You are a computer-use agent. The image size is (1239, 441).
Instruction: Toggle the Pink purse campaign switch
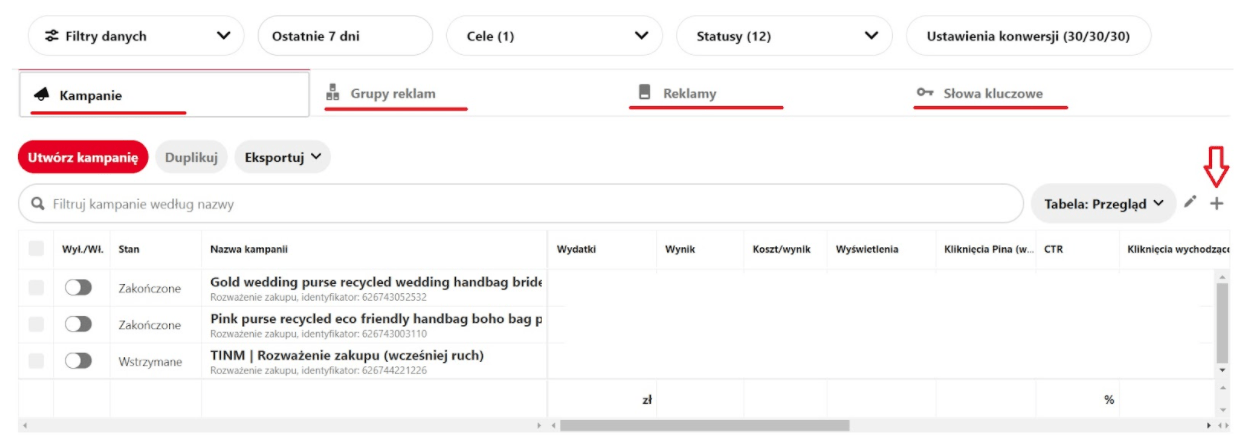pyautogui.click(x=78, y=324)
